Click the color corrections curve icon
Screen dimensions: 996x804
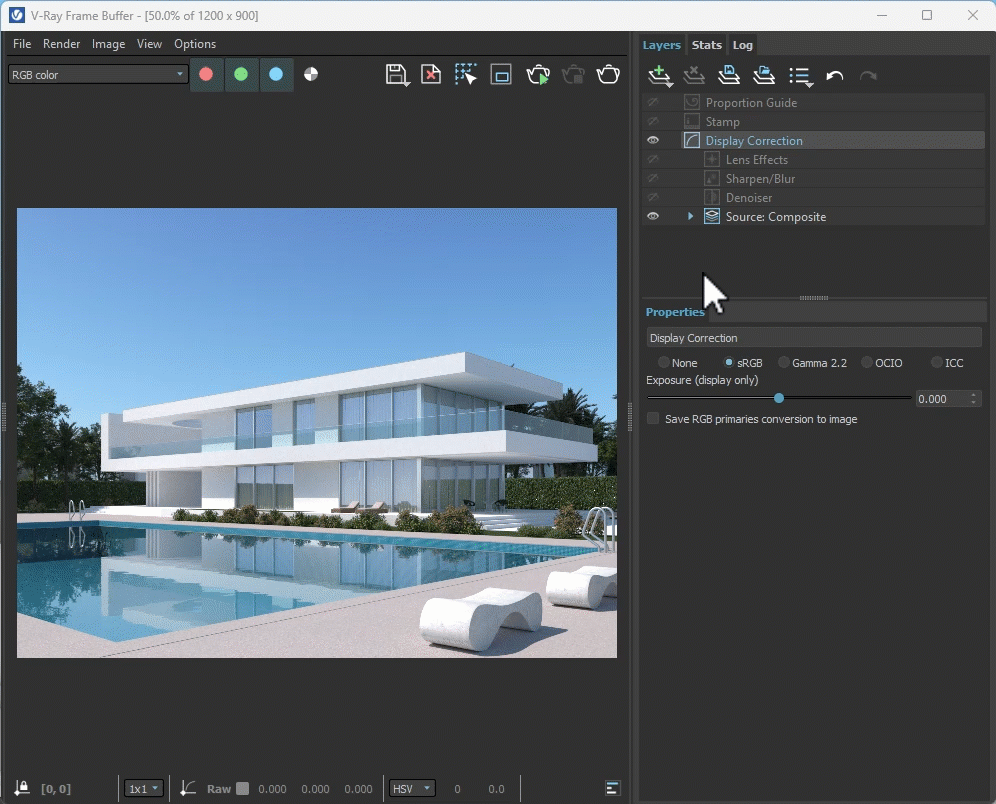click(x=187, y=788)
